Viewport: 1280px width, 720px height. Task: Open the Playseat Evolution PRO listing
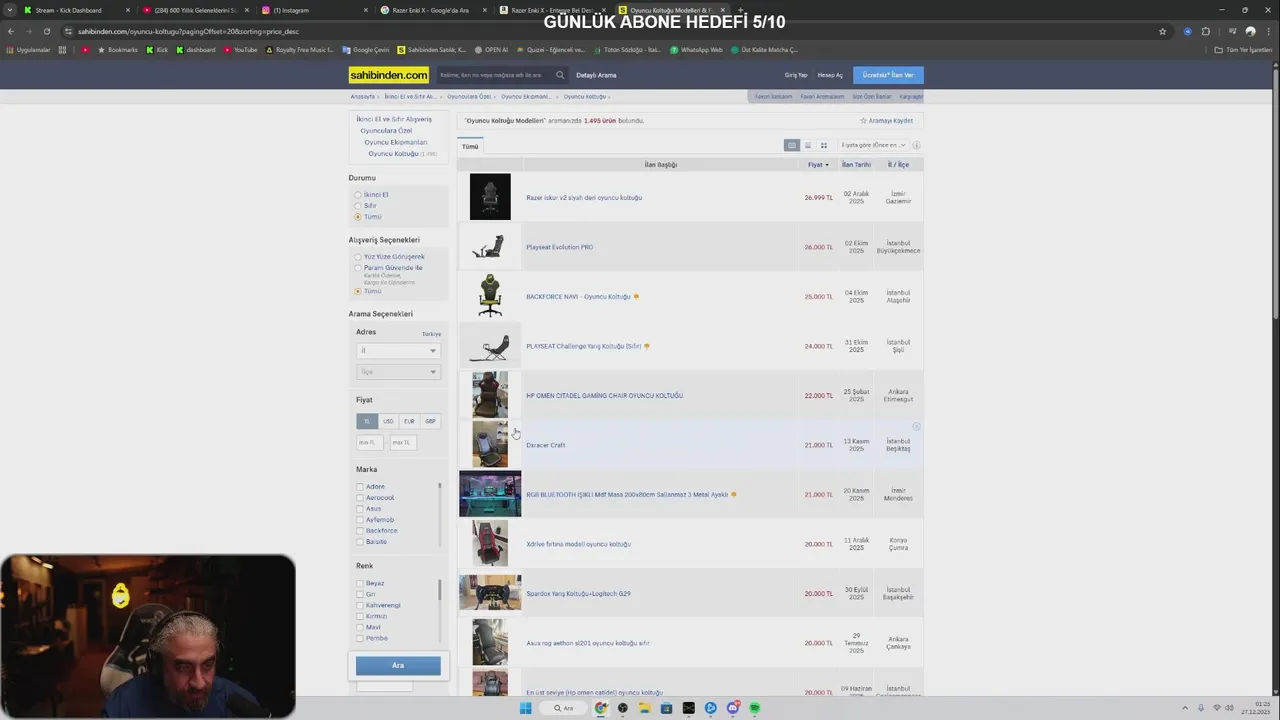pos(560,247)
